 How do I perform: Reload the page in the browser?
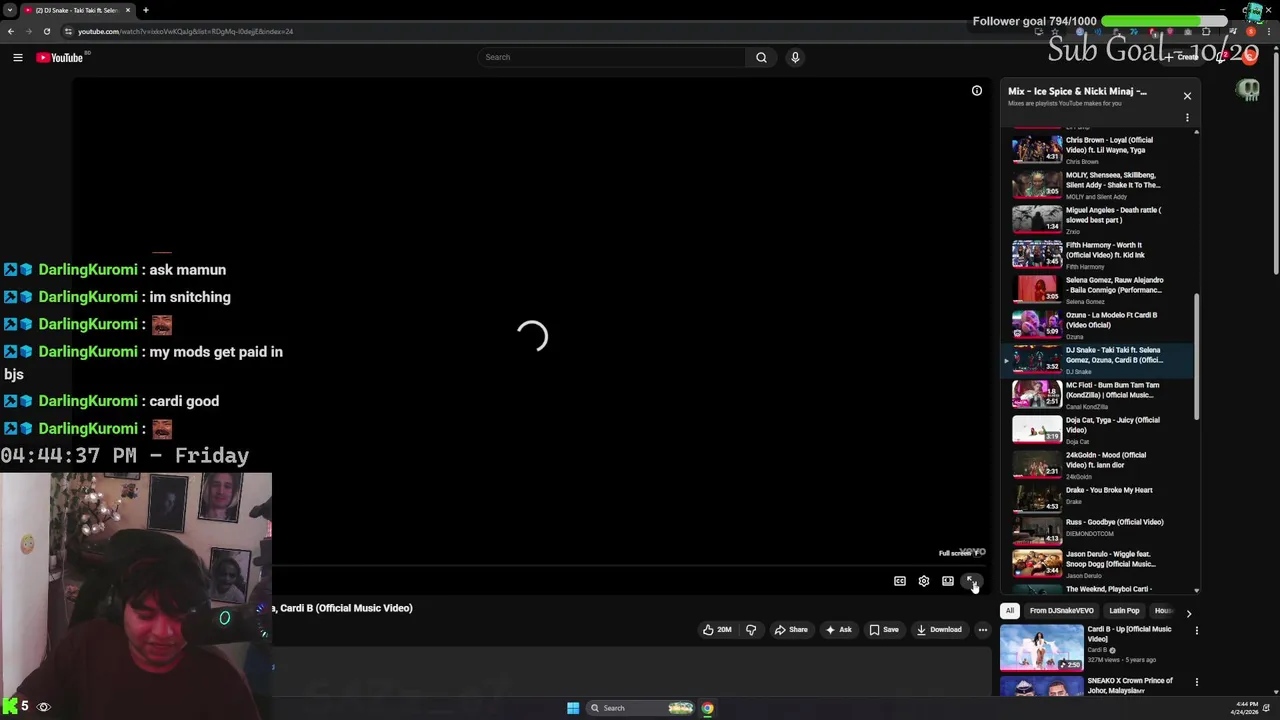click(x=46, y=31)
